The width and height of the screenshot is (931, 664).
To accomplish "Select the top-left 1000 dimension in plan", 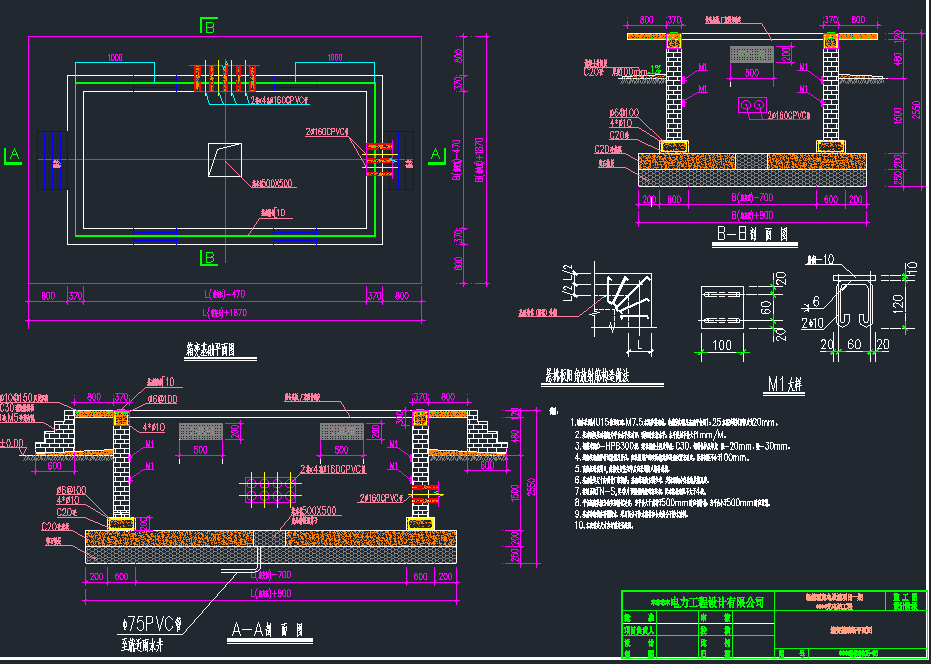I will pyautogui.click(x=114, y=57).
